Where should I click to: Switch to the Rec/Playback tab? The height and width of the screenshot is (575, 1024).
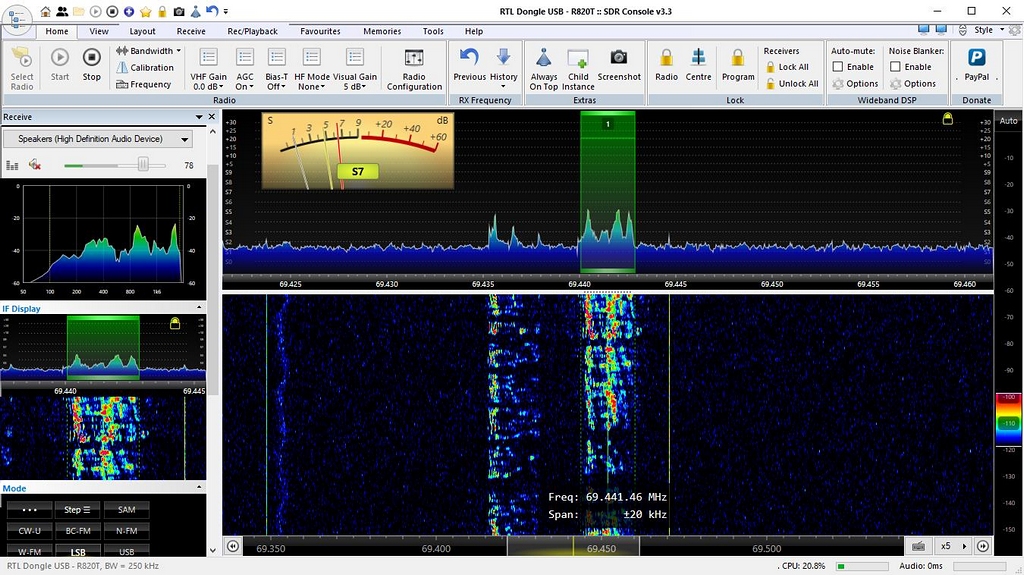[253, 31]
